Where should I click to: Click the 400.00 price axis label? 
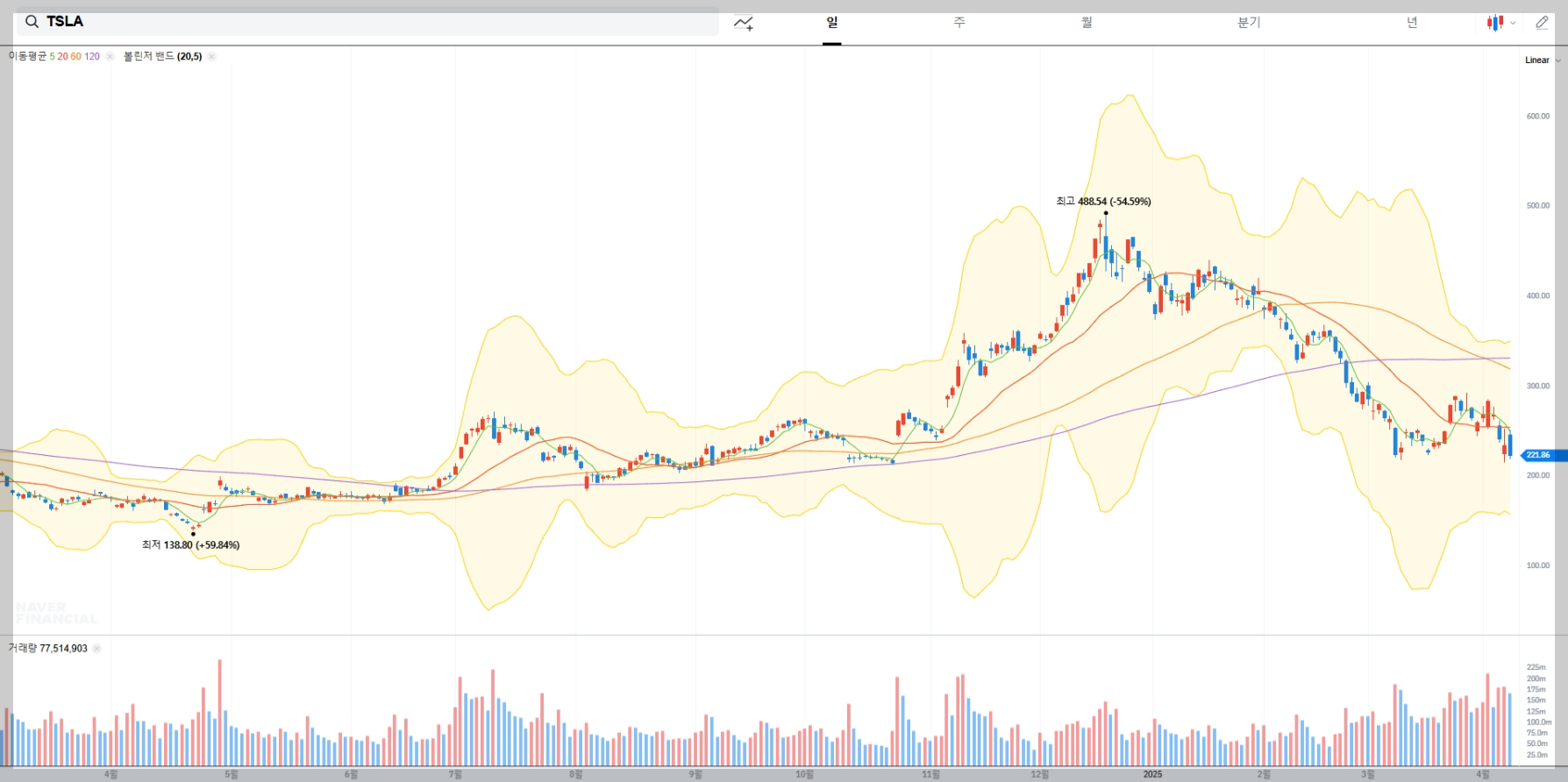(1538, 296)
